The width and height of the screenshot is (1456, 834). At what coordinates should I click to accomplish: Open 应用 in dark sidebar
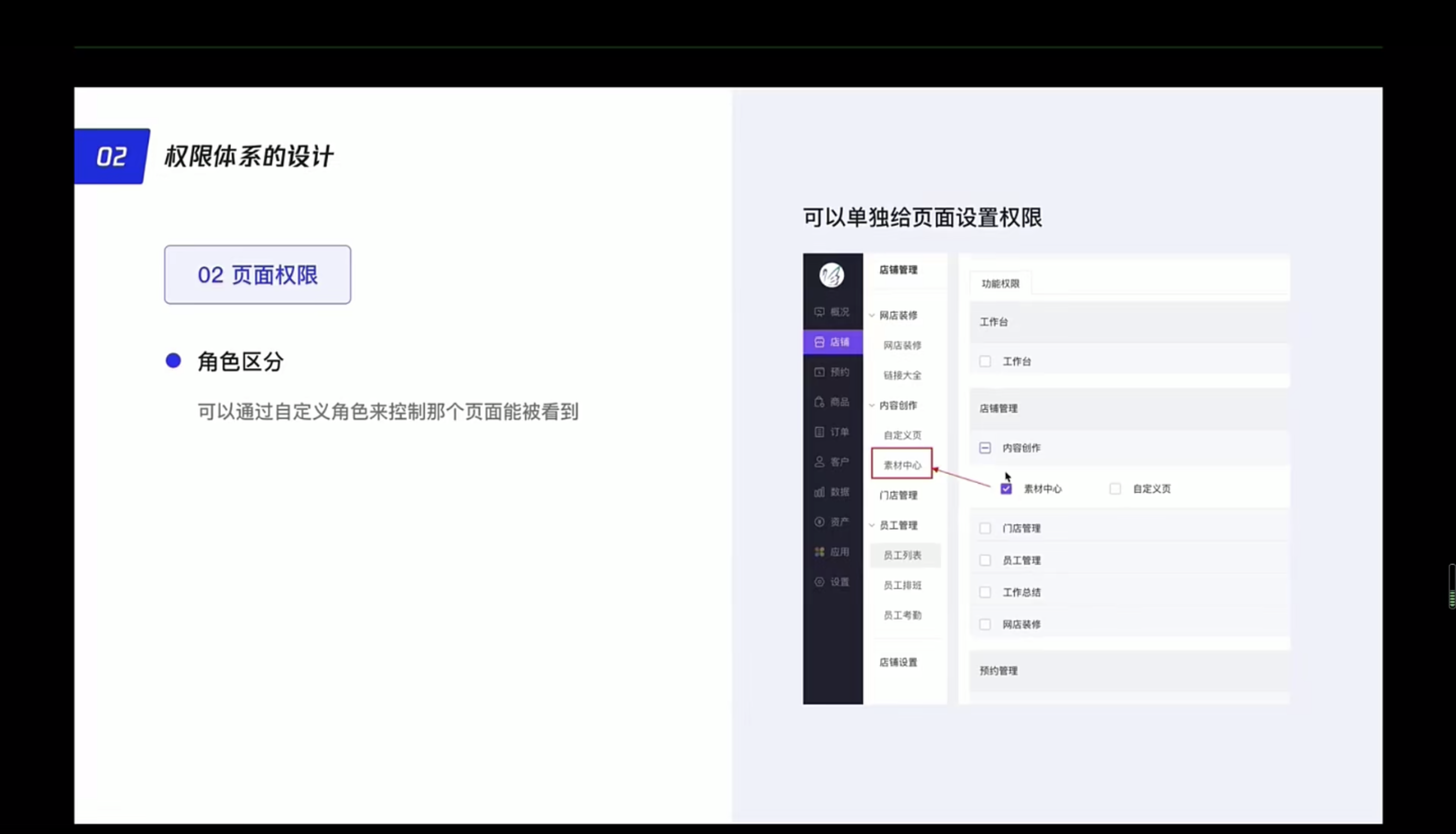(832, 552)
